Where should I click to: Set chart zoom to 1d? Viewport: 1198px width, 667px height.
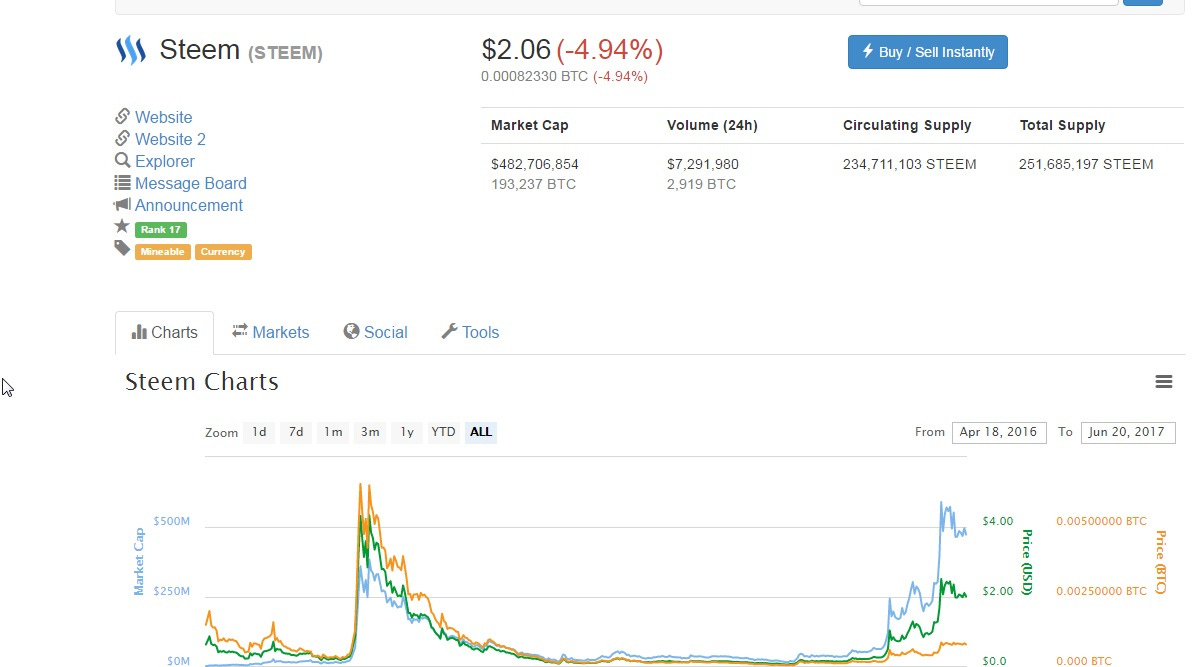(259, 432)
